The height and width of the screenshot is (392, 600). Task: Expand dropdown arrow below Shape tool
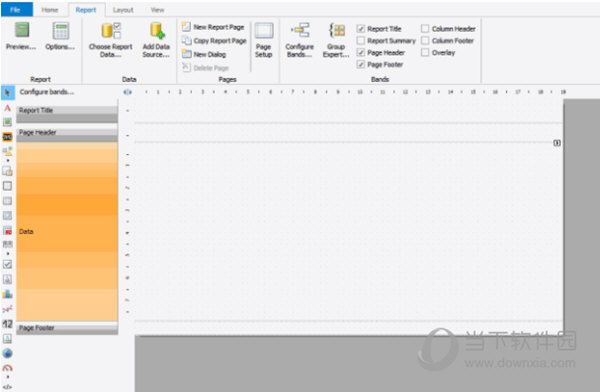(8, 160)
